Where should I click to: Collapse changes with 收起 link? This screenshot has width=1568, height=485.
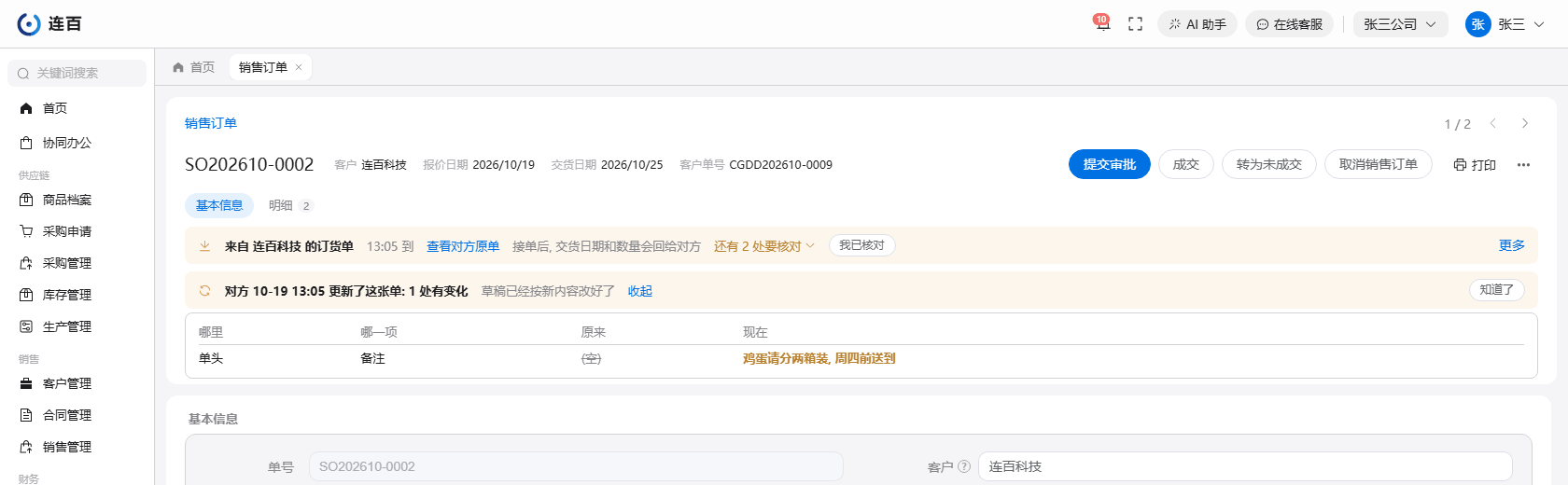click(x=640, y=291)
